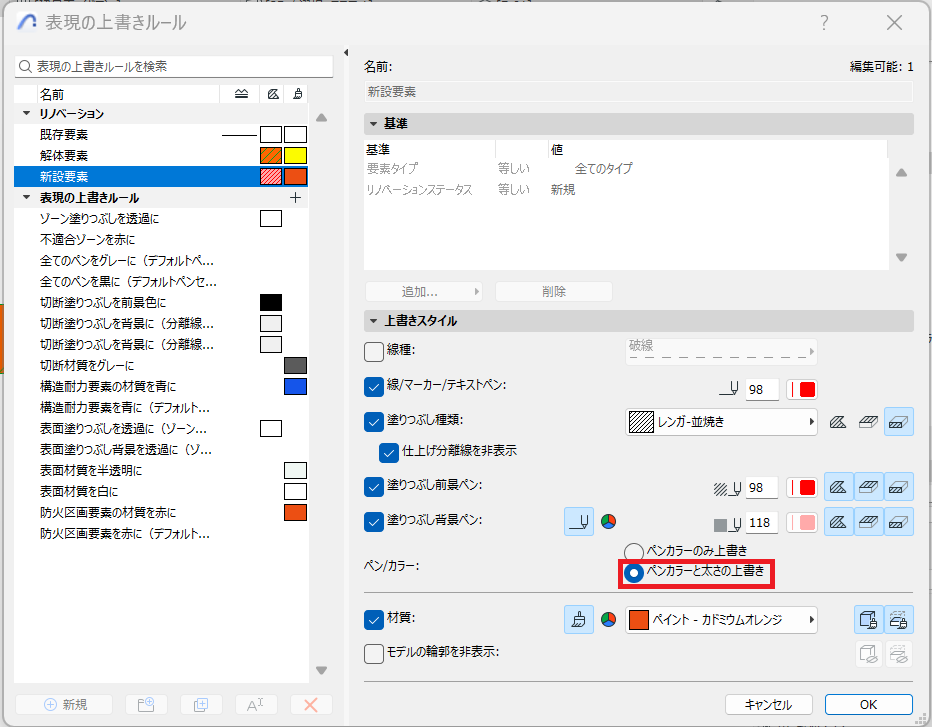Screen dimensions: 932x727
Task: Click the surface column header icon
Action: (298, 94)
